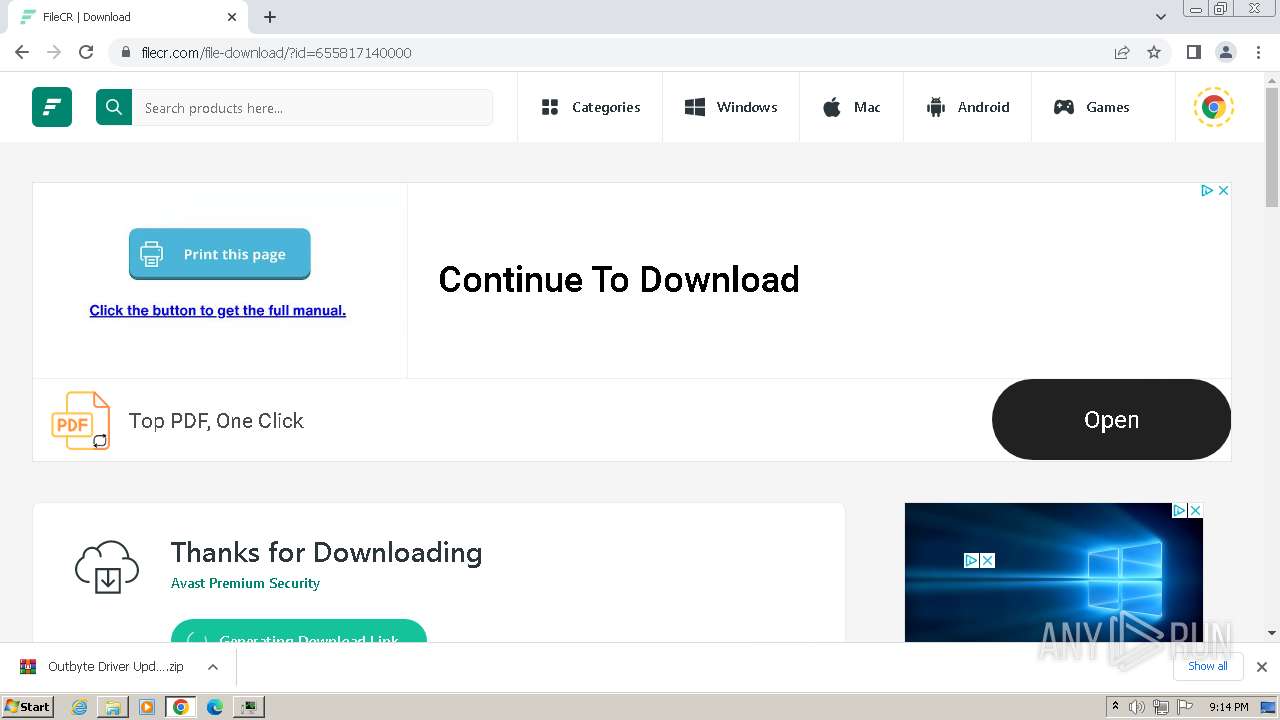Click the Top PDF, One Click text

216,421
